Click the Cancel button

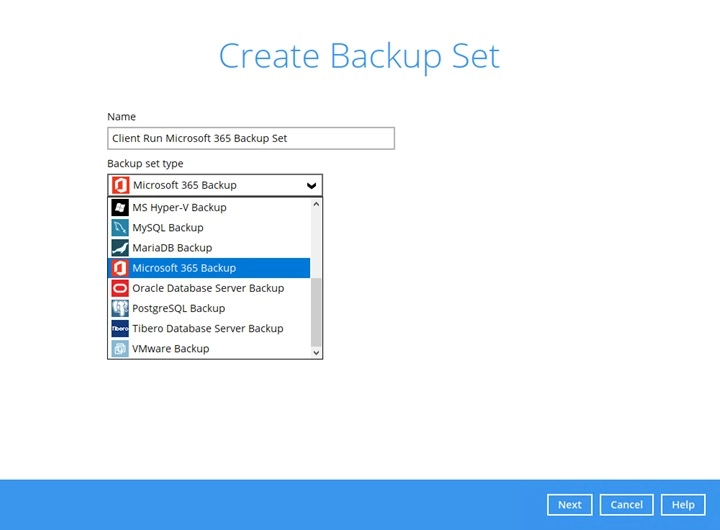click(626, 505)
